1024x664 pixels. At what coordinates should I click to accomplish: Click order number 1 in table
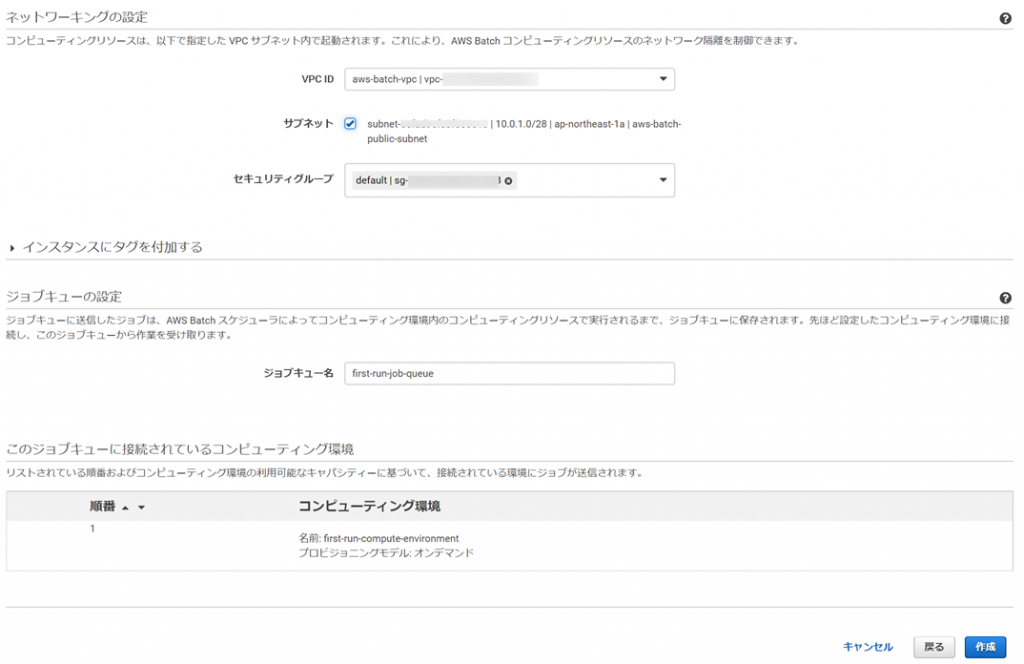tap(92, 529)
